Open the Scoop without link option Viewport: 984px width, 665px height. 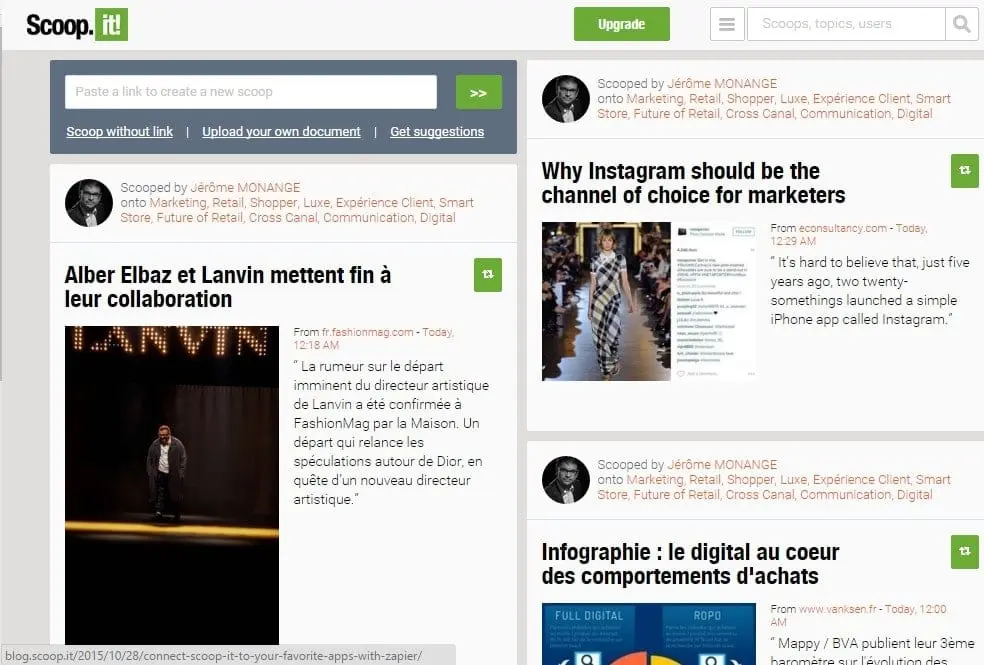coord(119,132)
